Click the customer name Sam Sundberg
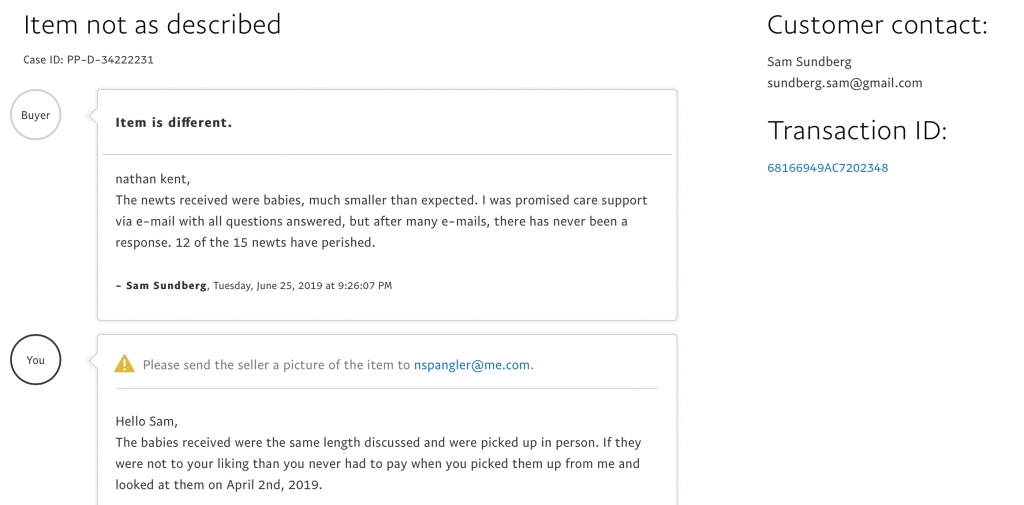1024x505 pixels. coord(809,62)
